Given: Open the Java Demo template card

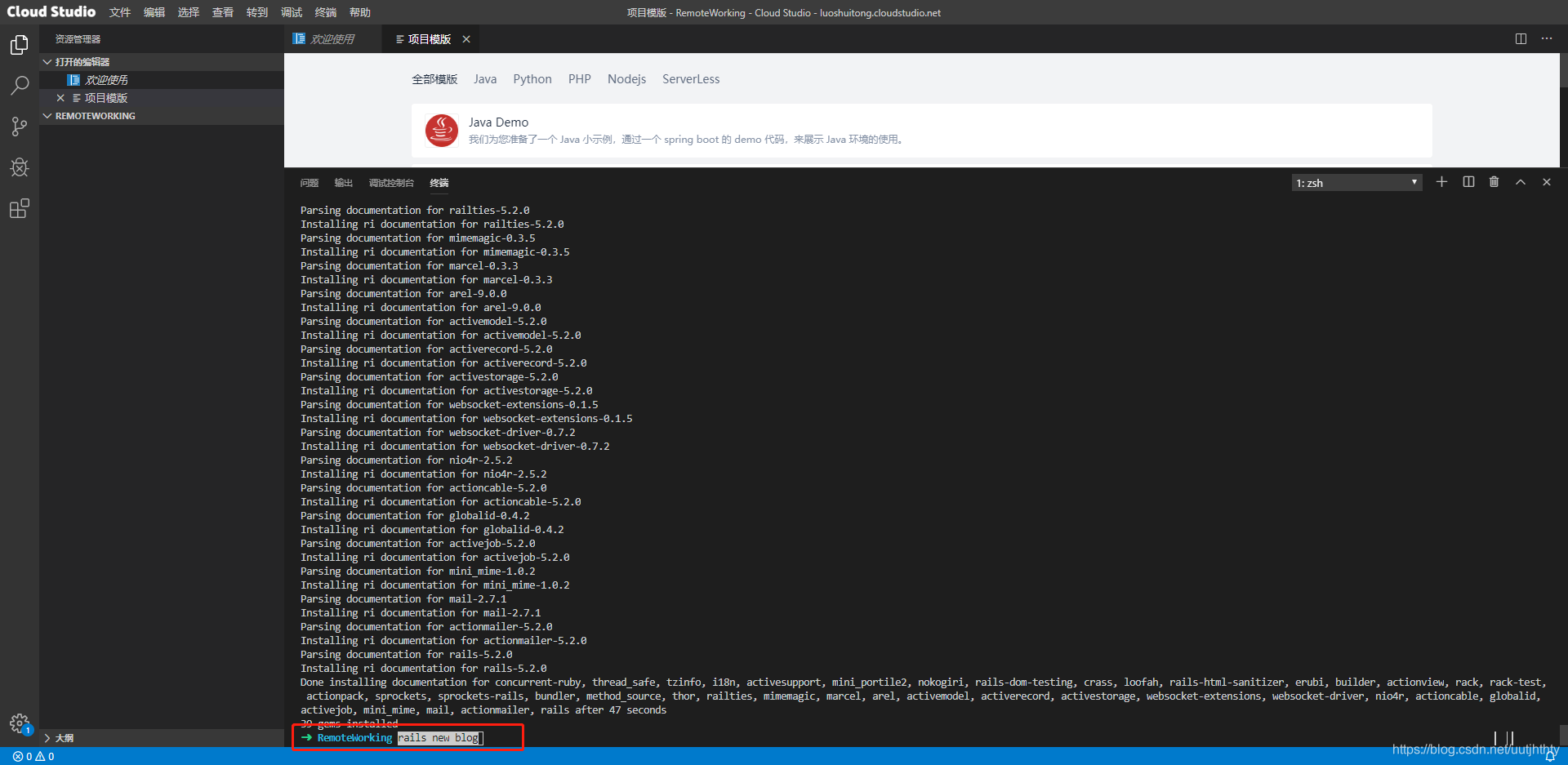Looking at the screenshot, I should pyautogui.click(x=921, y=131).
